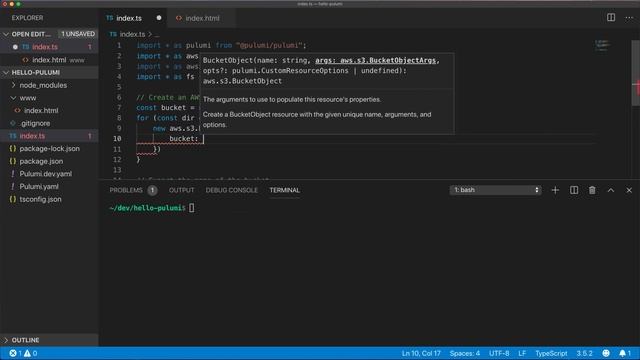Select index.ts in HELLO-PULUMI tree
This screenshot has height=360, width=640.
pyautogui.click(x=32, y=136)
